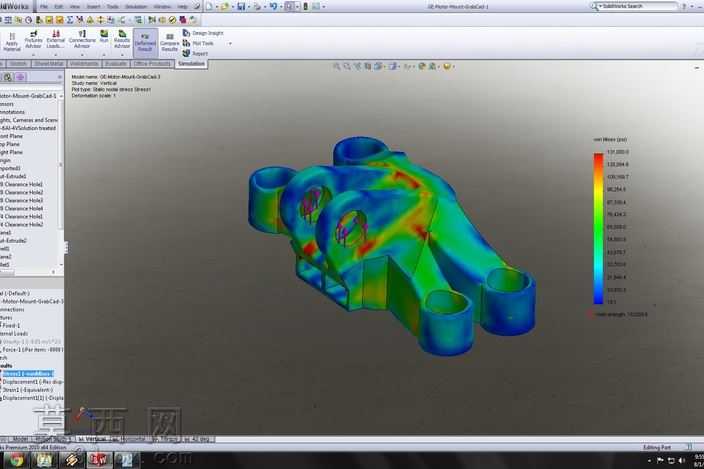
Task: Click the Apply Material tool
Action: point(12,42)
